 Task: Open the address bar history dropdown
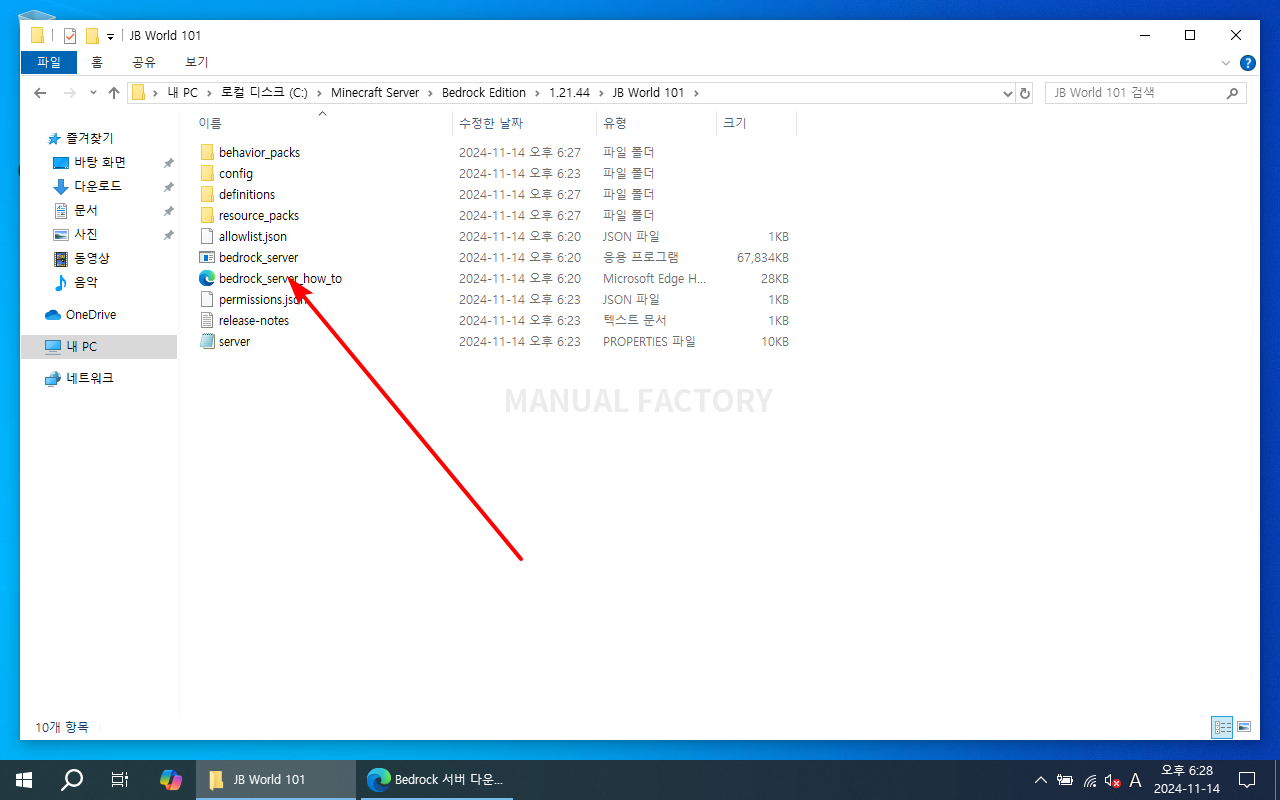1007,93
